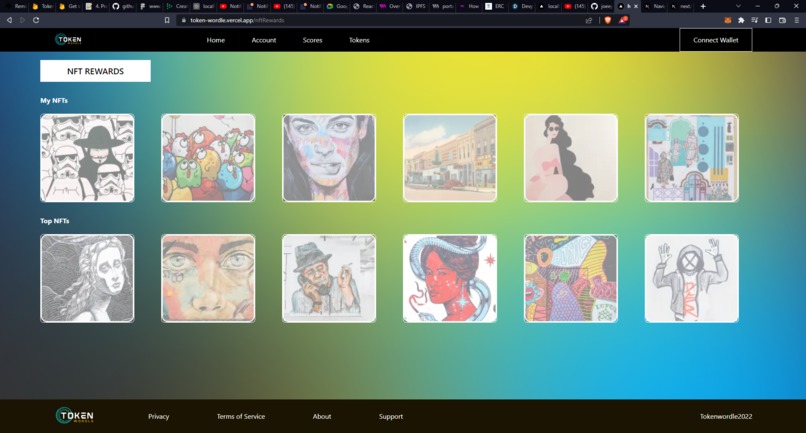Select the vintage street buildings NFT
This screenshot has height=433, width=806.
(450, 158)
